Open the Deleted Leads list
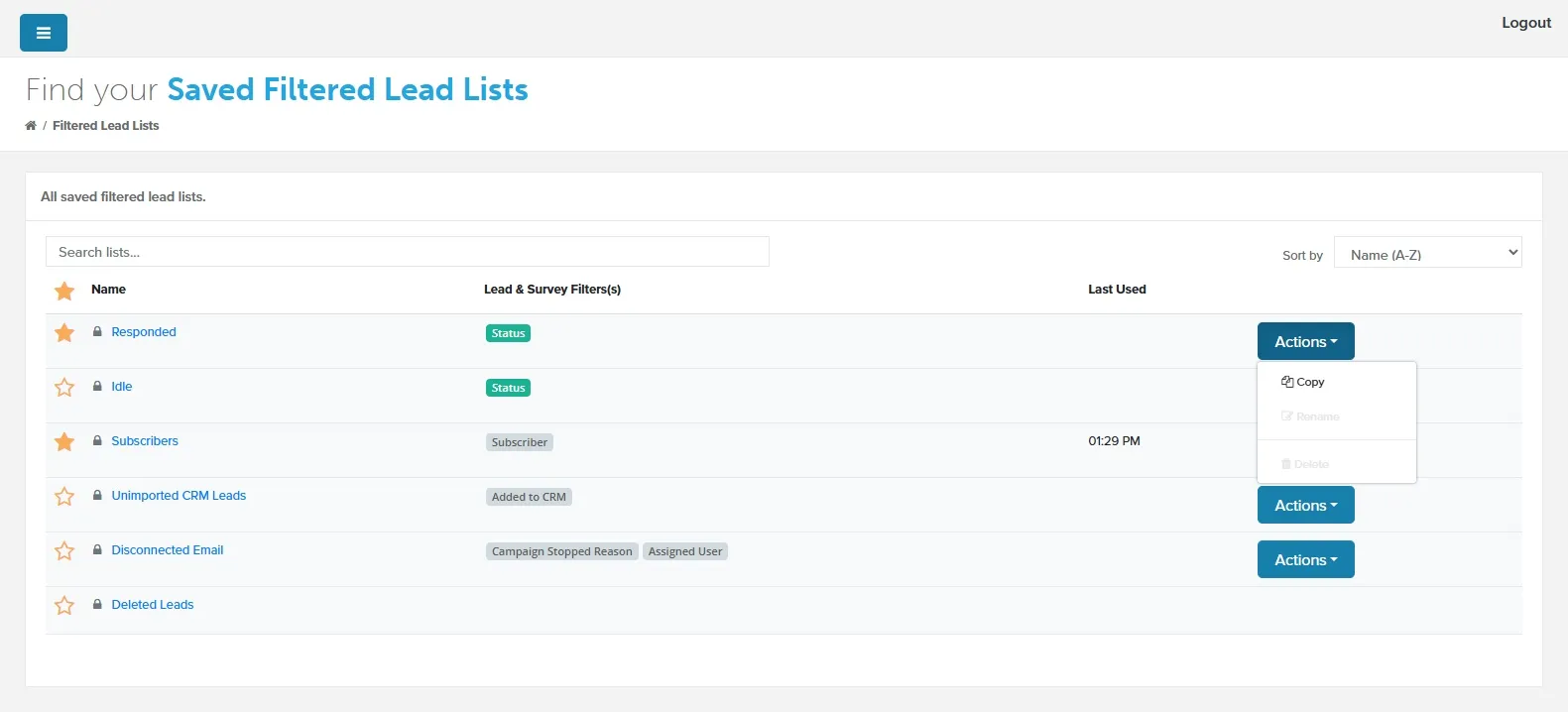The width and height of the screenshot is (1568, 712). [x=153, y=605]
